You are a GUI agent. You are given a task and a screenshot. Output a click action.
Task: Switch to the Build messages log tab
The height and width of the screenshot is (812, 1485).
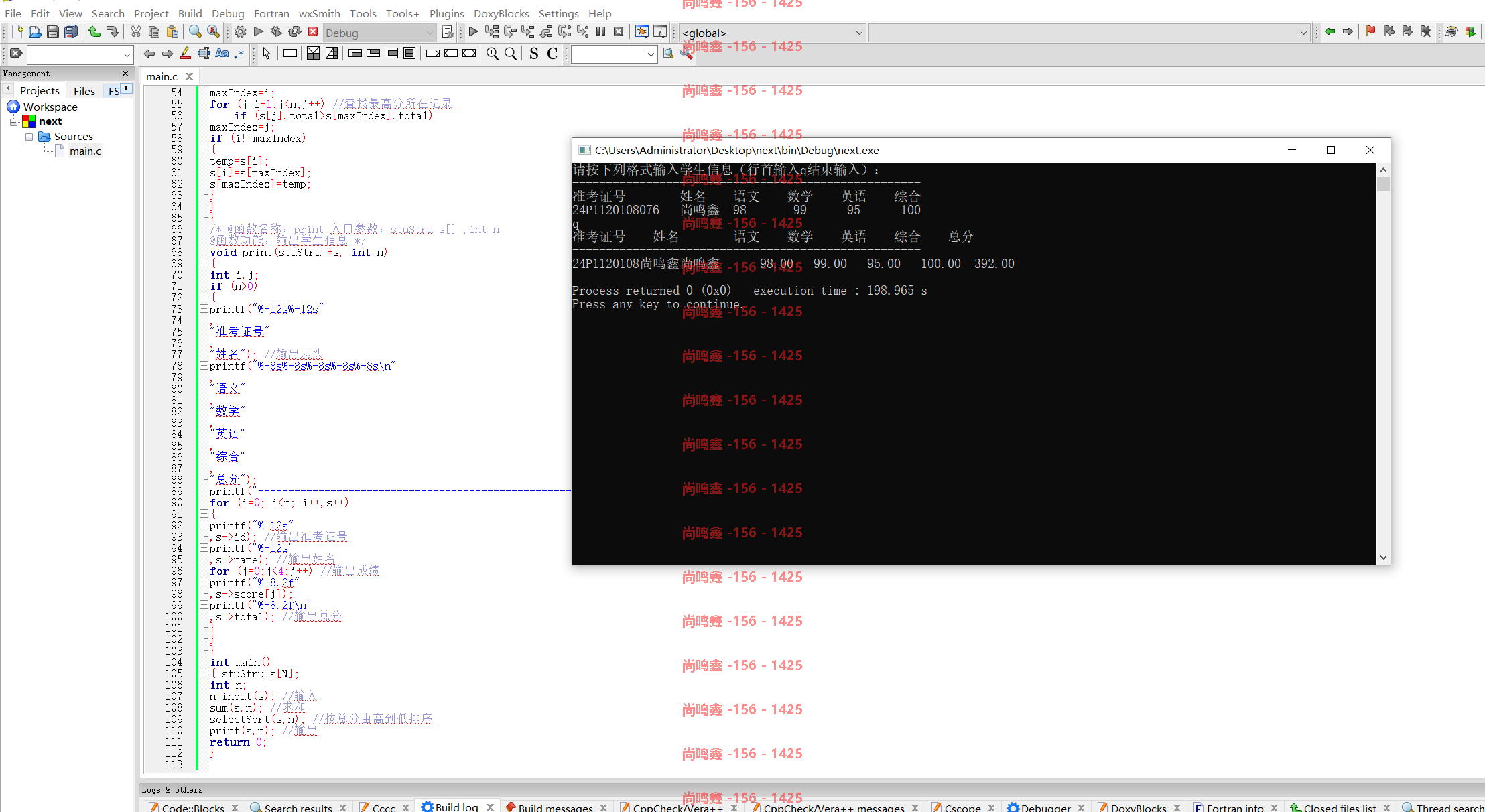(555, 807)
